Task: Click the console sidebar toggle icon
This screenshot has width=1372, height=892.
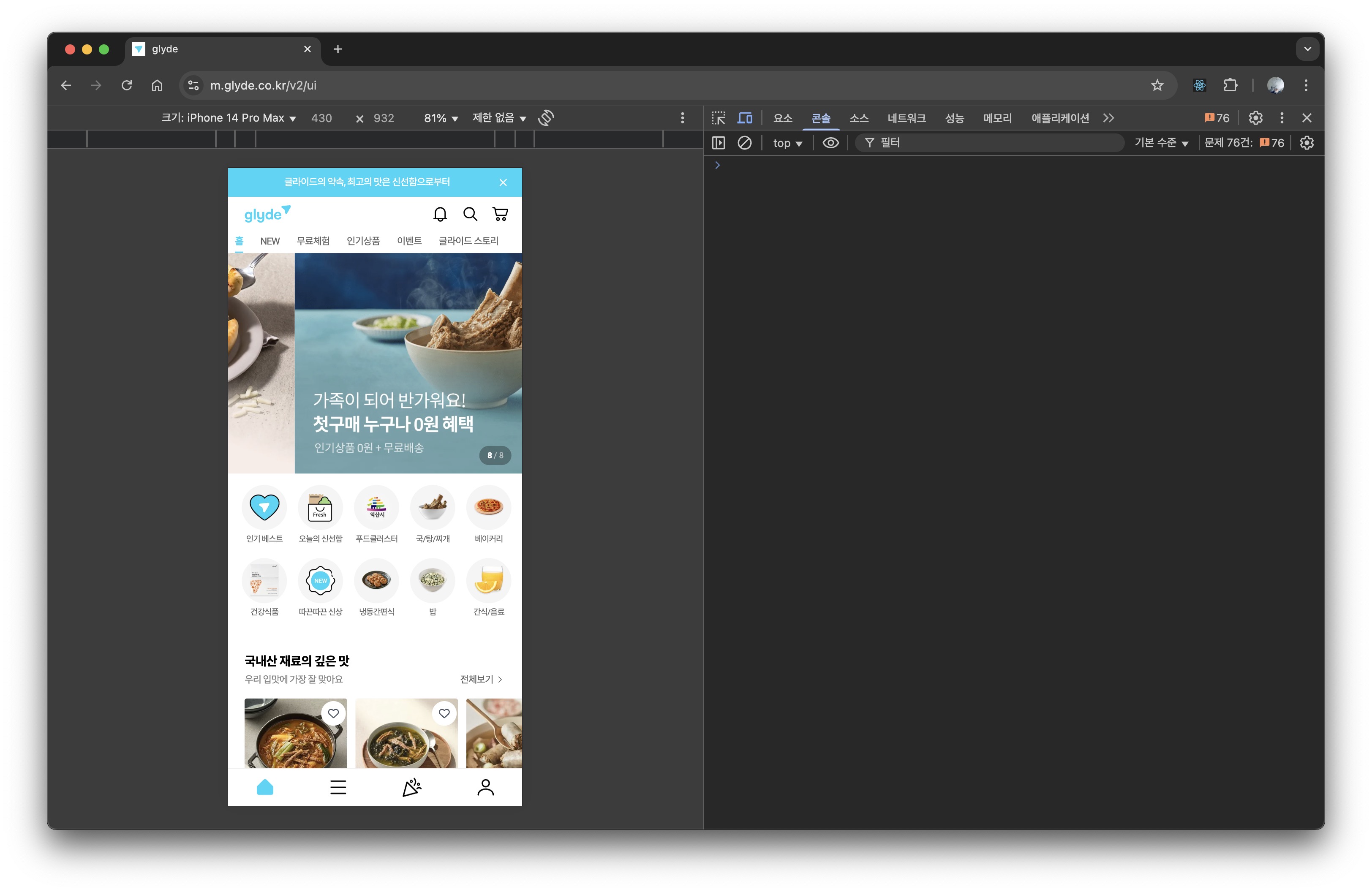Action: tap(718, 142)
